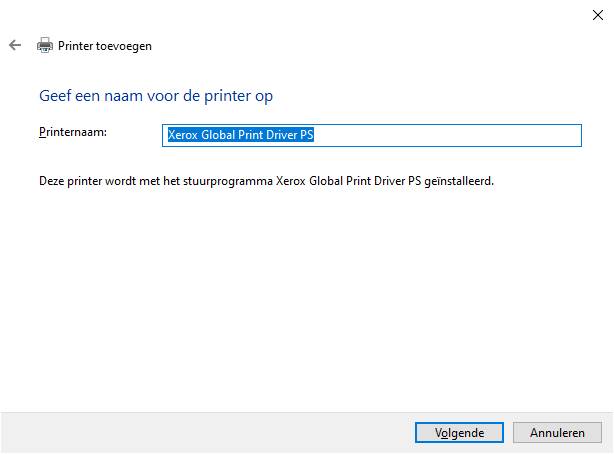Click the "Printer toevoegen" window title
The height and width of the screenshot is (454, 614).
(105, 46)
